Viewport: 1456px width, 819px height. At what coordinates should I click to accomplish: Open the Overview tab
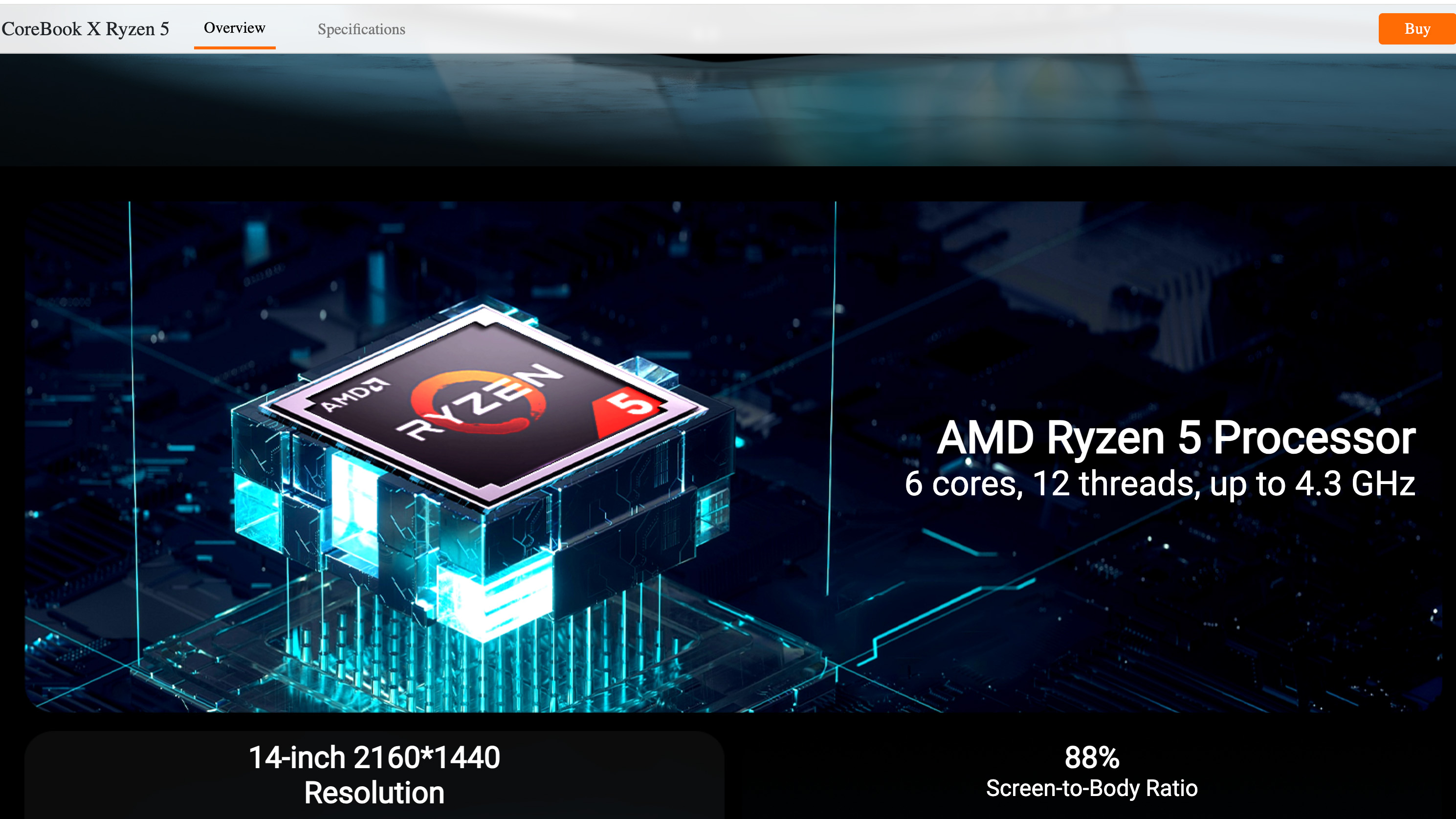(x=235, y=28)
